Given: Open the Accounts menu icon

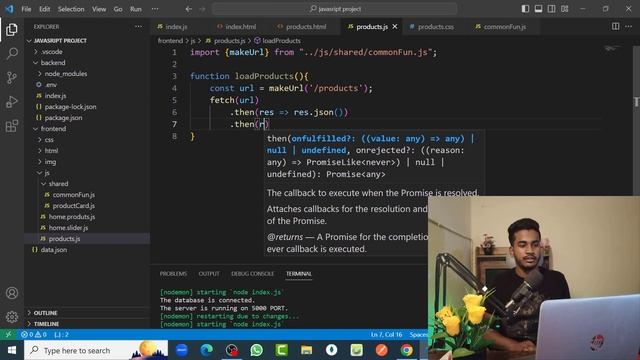Looking at the screenshot, I should tap(12, 293).
